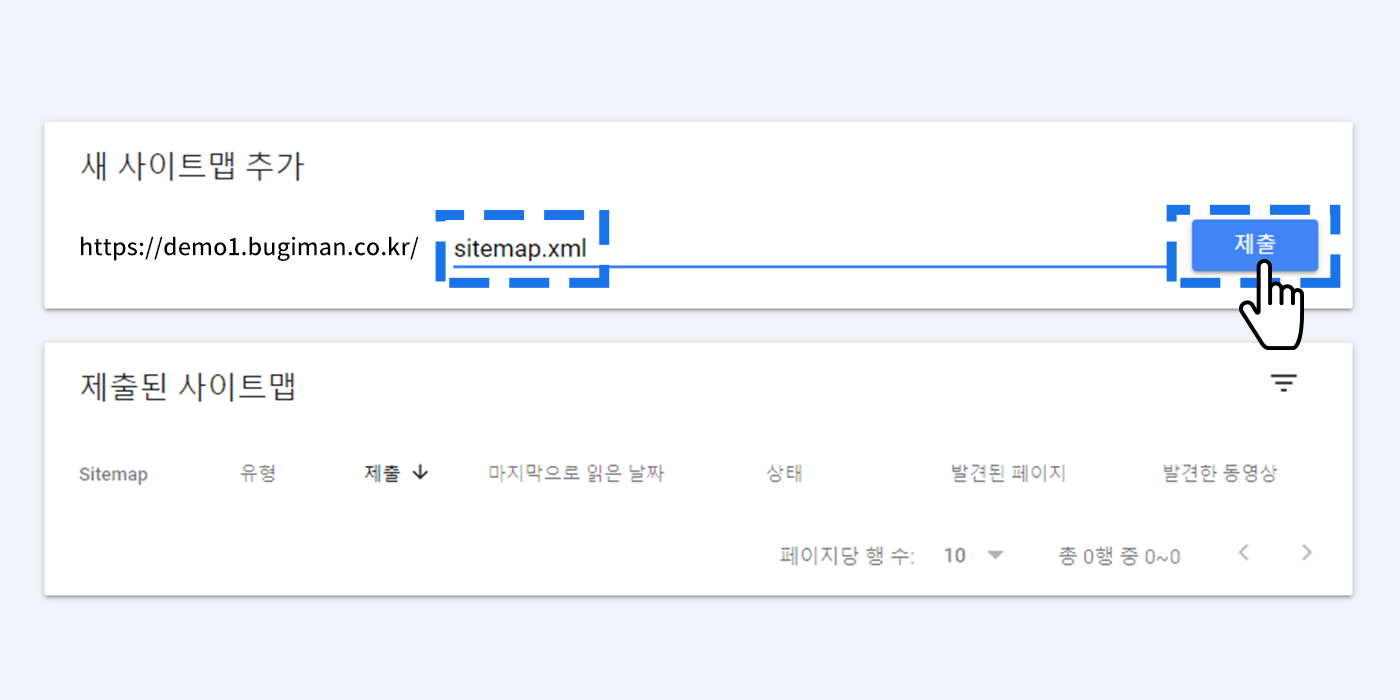Expand the rows per page dropdown arrow
1400x700 pixels.
click(x=995, y=555)
